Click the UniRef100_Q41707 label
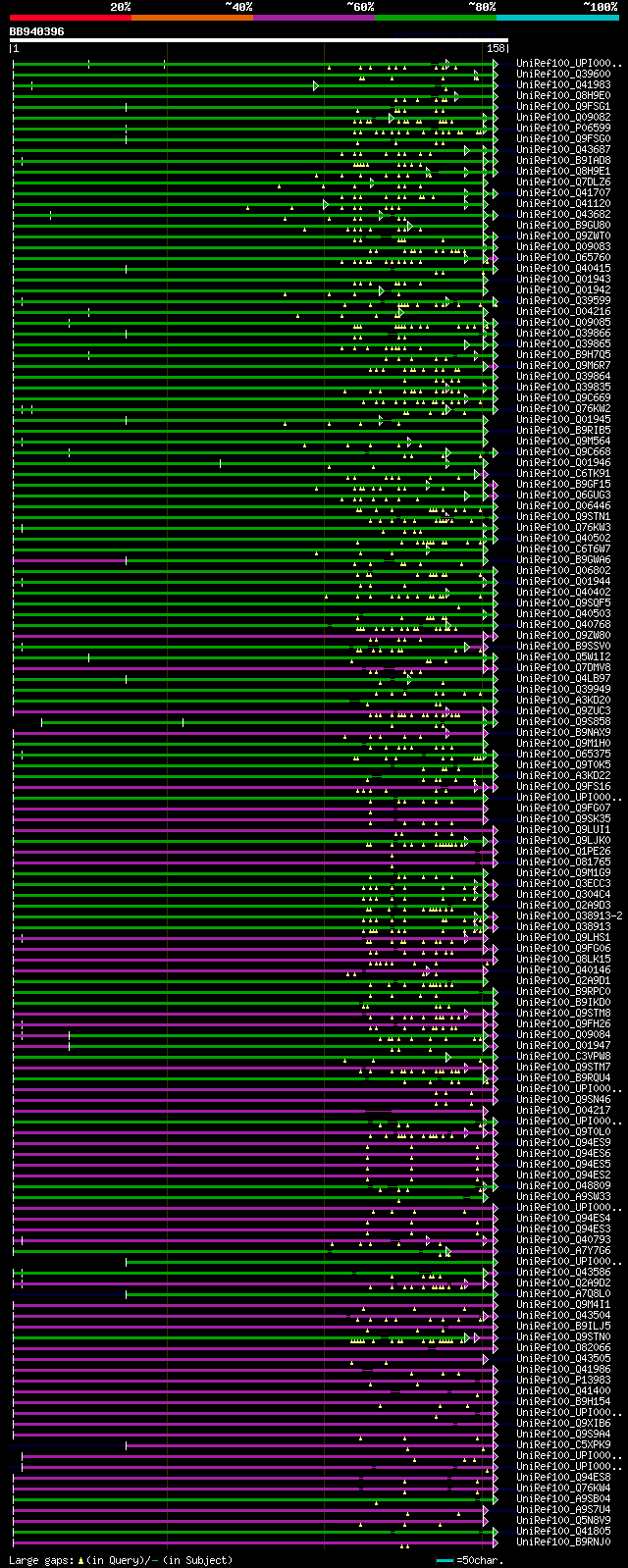Screen dimensions: 628x1568 [563, 193]
